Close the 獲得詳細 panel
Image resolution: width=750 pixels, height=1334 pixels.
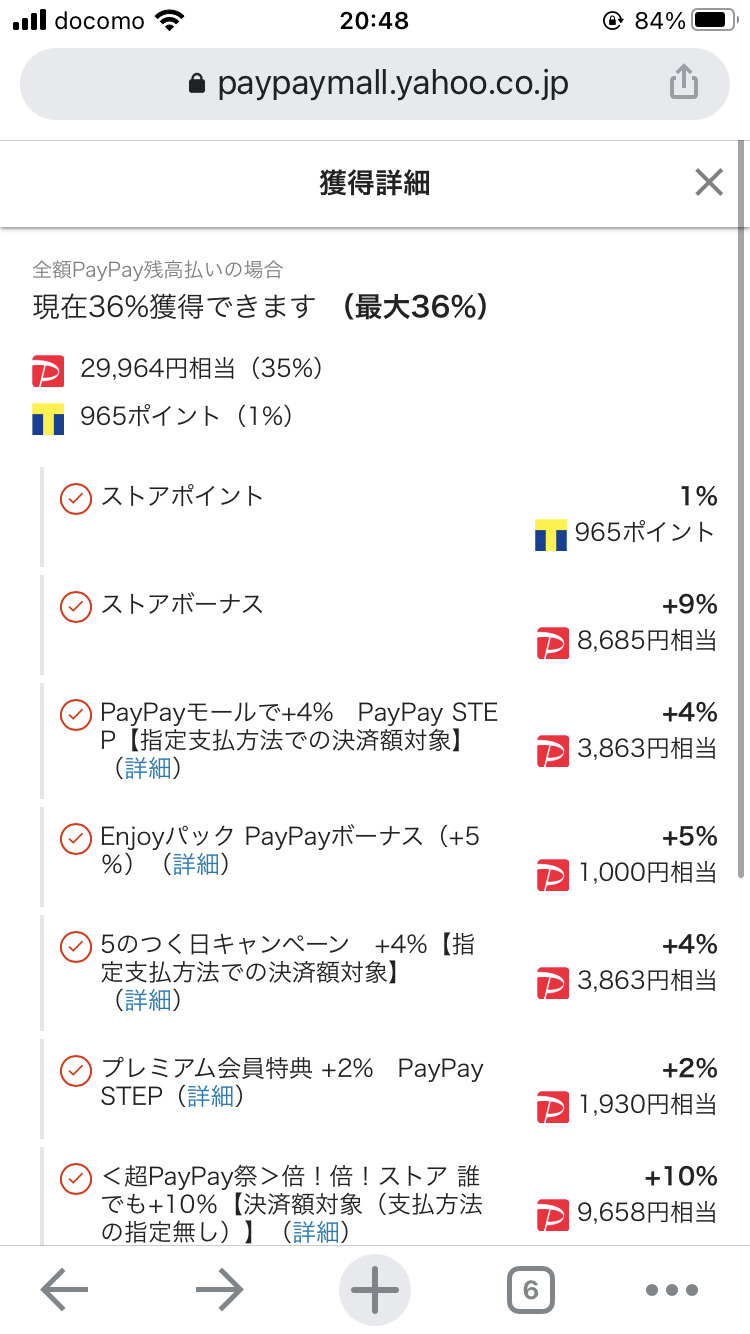(x=708, y=183)
